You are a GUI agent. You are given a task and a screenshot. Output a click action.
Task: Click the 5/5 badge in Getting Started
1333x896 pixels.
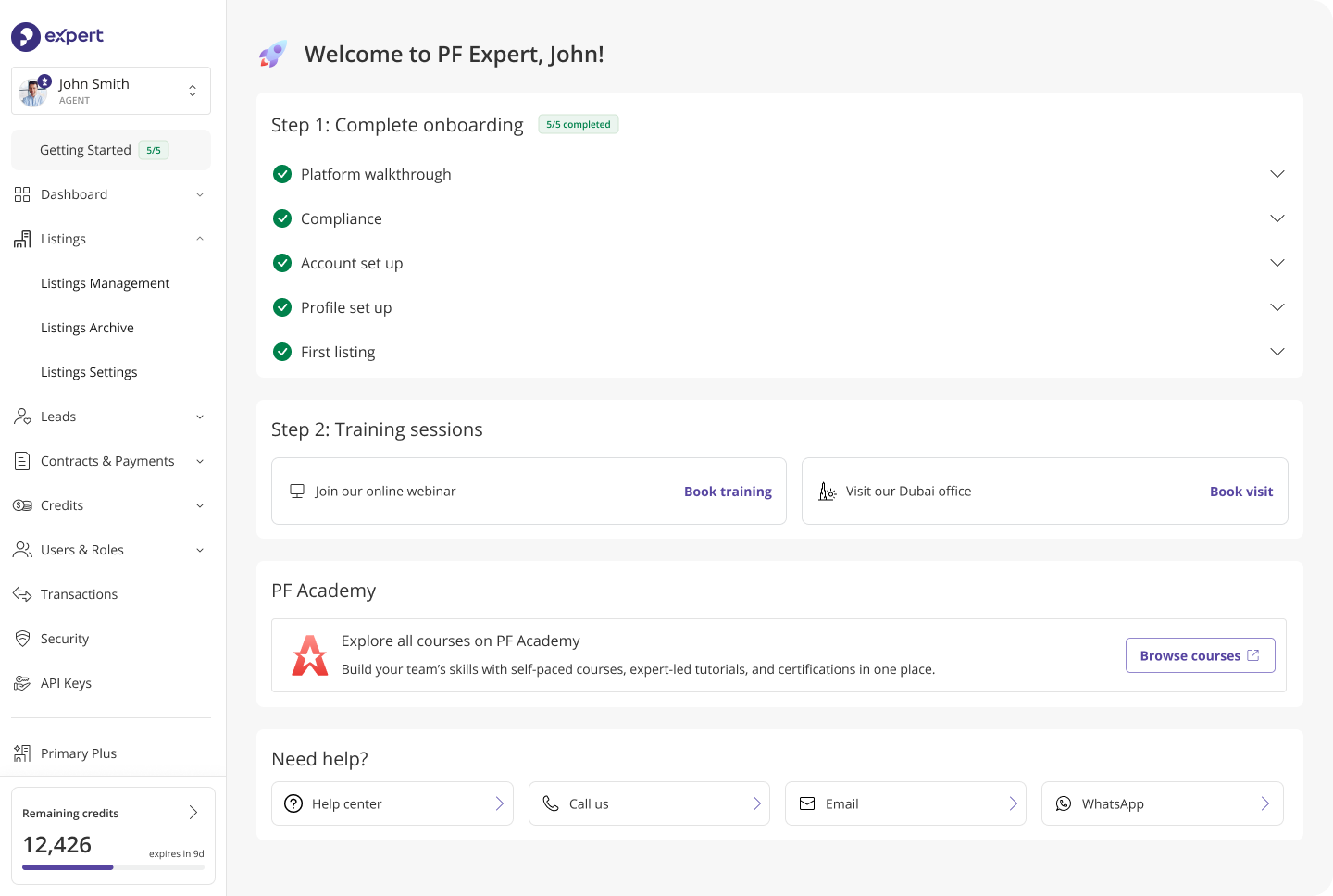154,150
